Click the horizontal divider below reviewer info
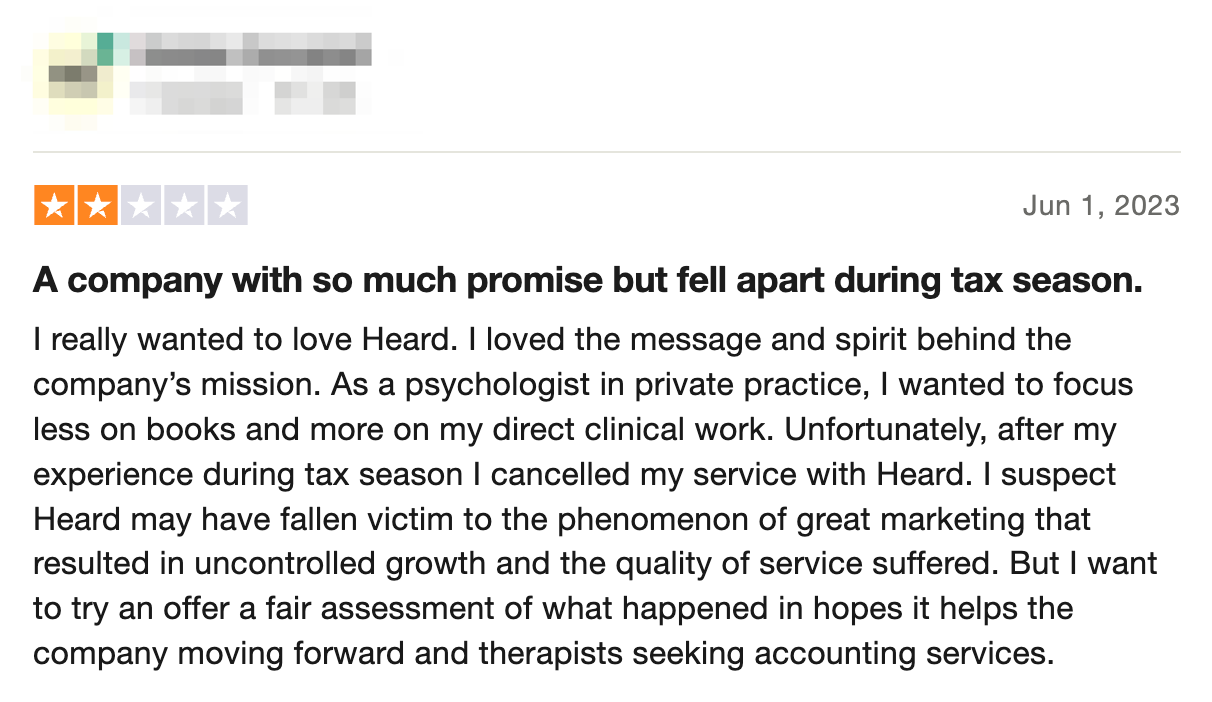1212x702 pixels. coord(607,152)
